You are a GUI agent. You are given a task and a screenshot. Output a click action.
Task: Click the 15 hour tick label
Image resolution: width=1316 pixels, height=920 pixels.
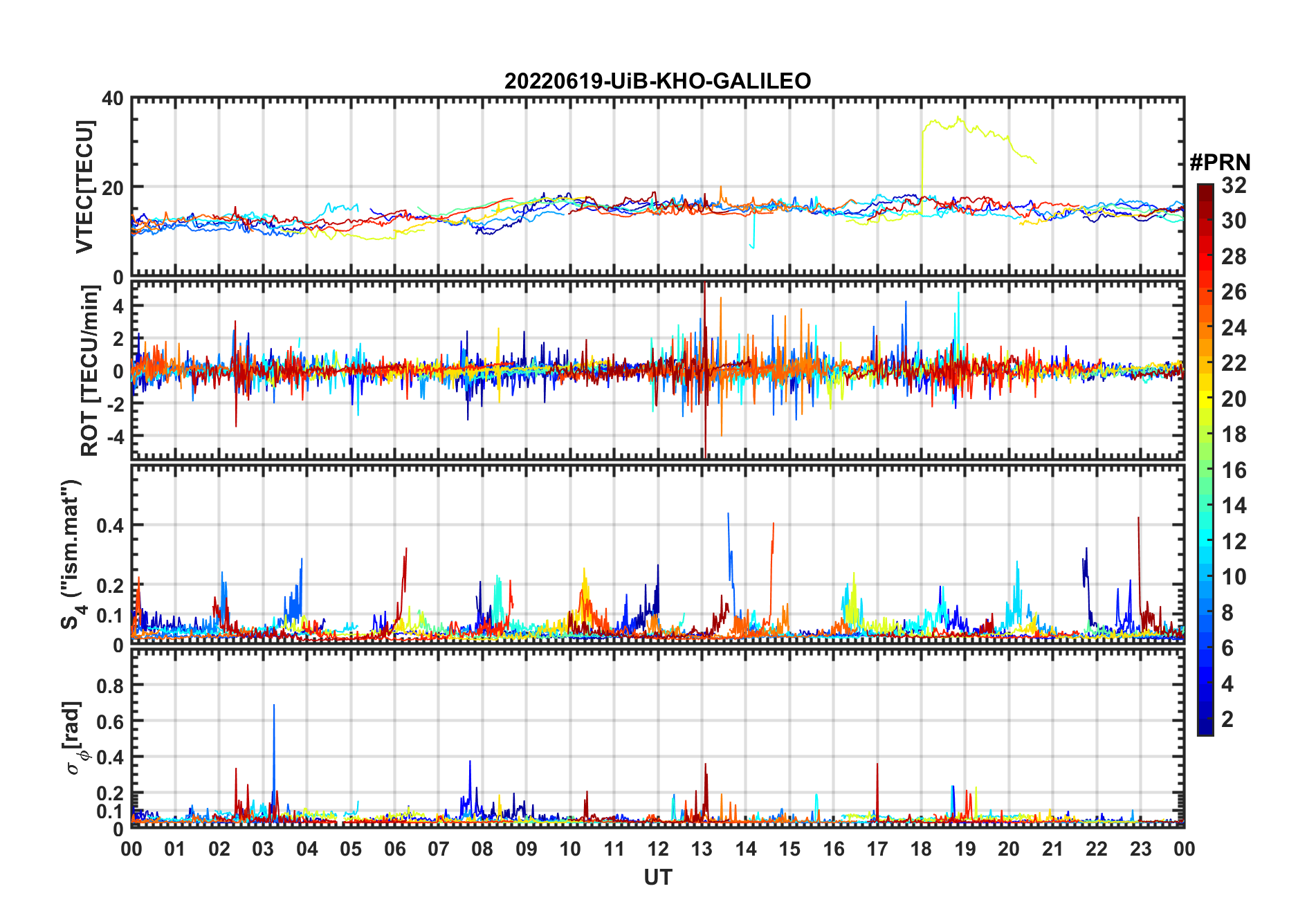[x=789, y=849]
